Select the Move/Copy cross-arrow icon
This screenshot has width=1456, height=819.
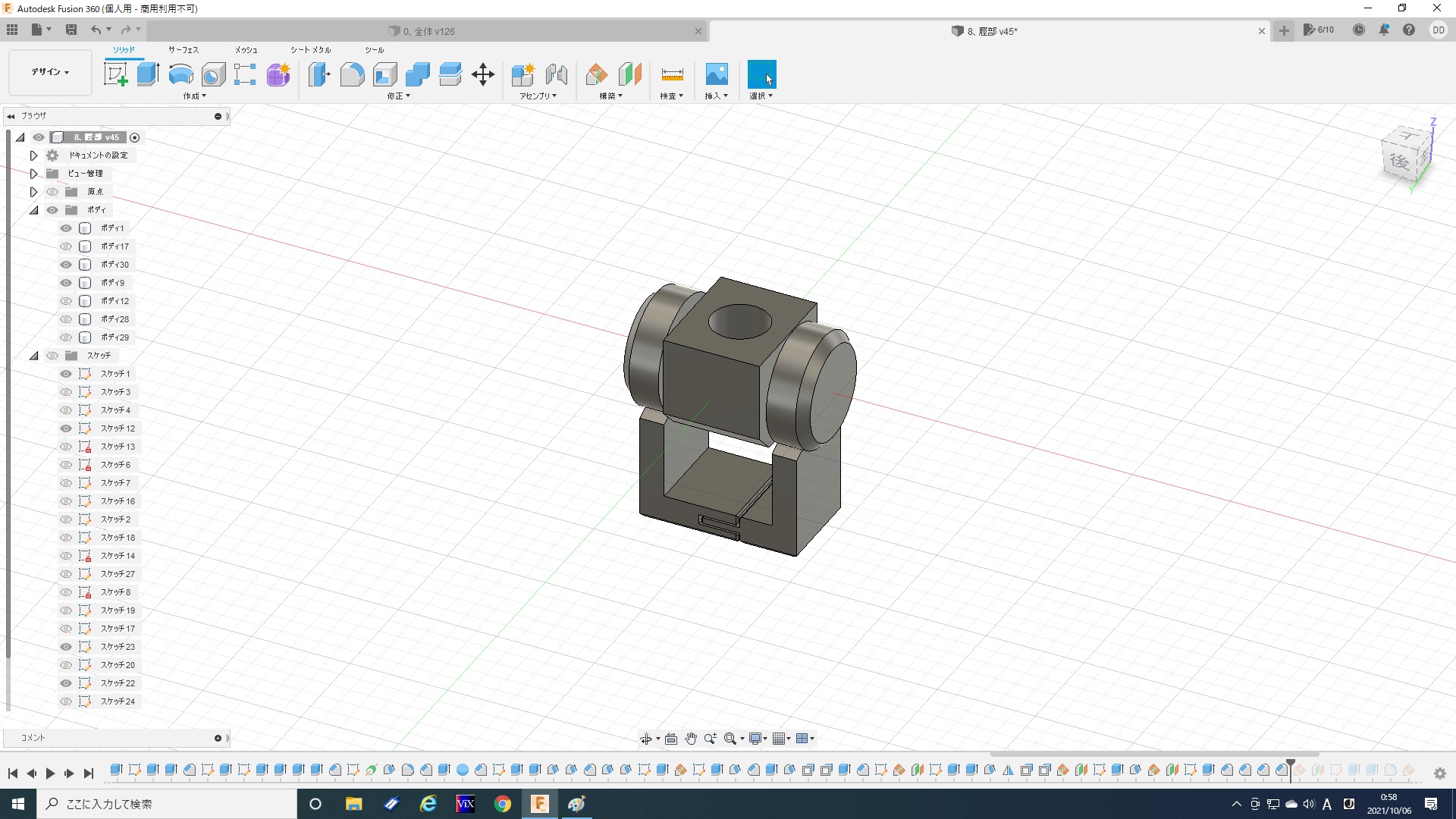[x=482, y=74]
